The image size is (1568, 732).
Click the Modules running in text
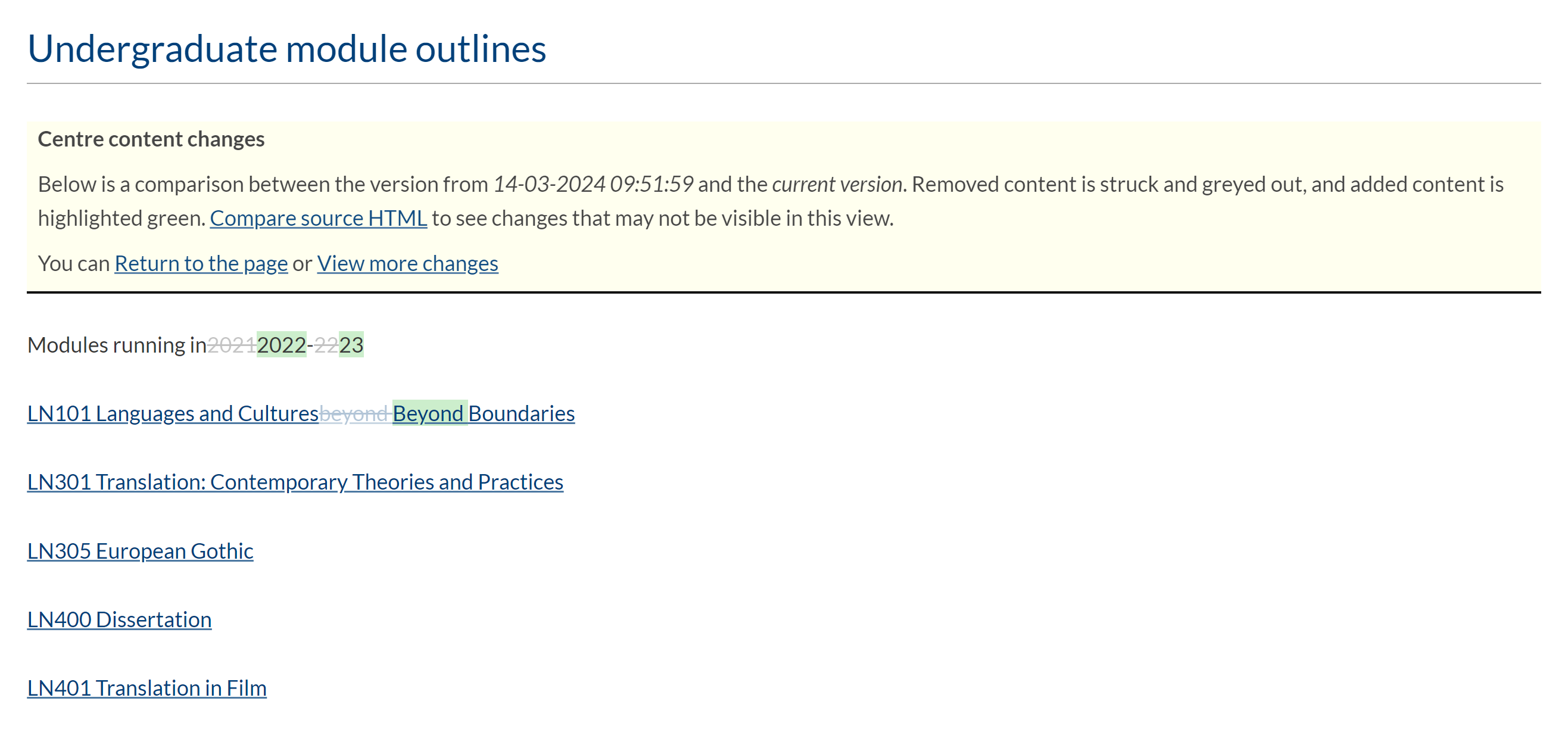116,345
